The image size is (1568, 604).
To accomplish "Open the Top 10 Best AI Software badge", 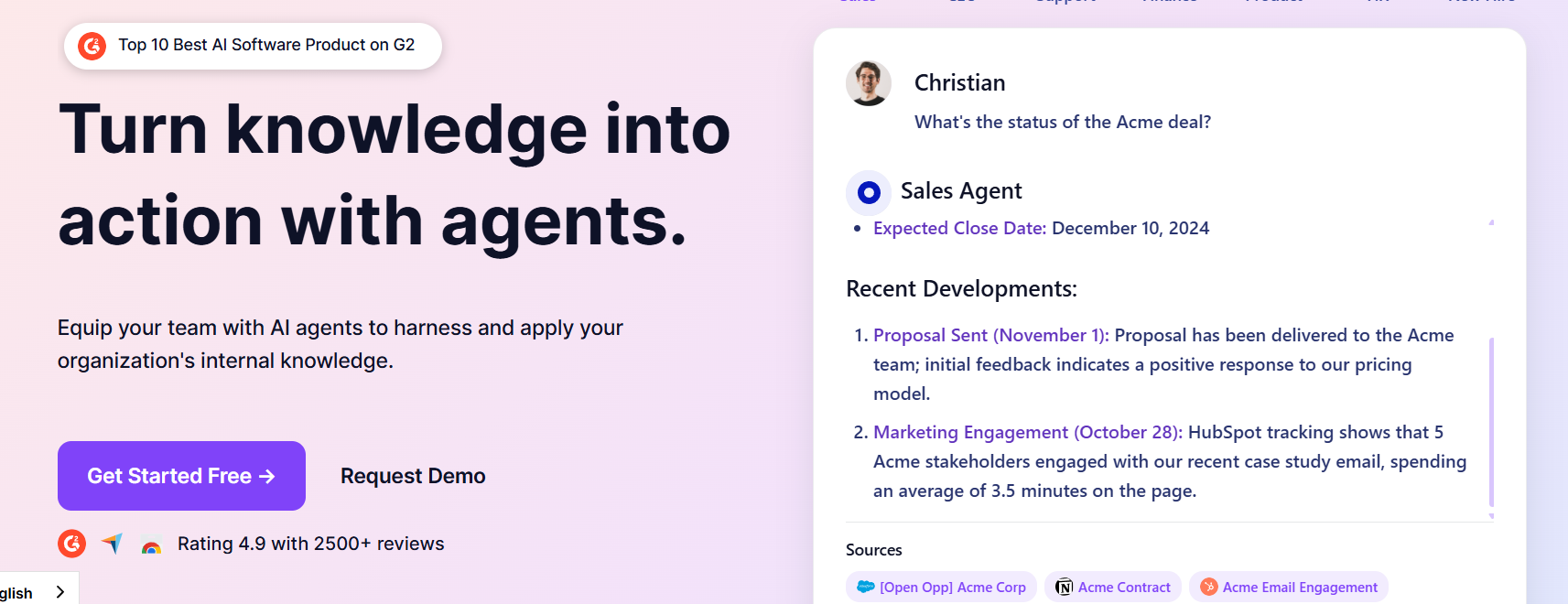I will point(253,46).
